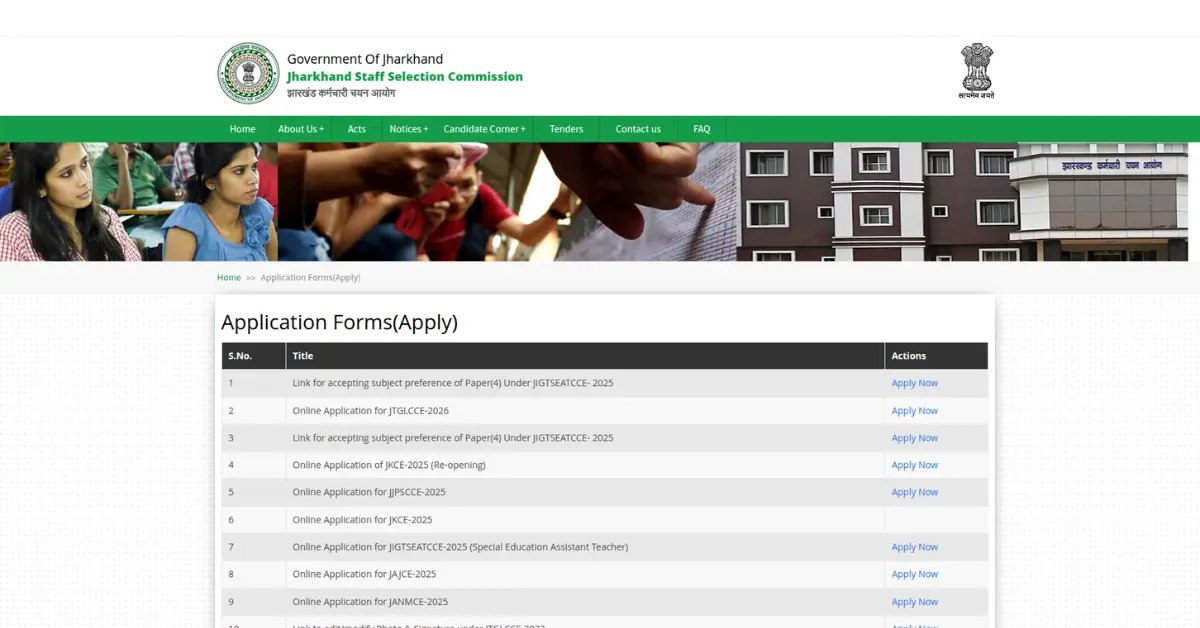Click the Jharkhand Staff Selection Commission title
This screenshot has width=1200, height=628.
pos(405,77)
